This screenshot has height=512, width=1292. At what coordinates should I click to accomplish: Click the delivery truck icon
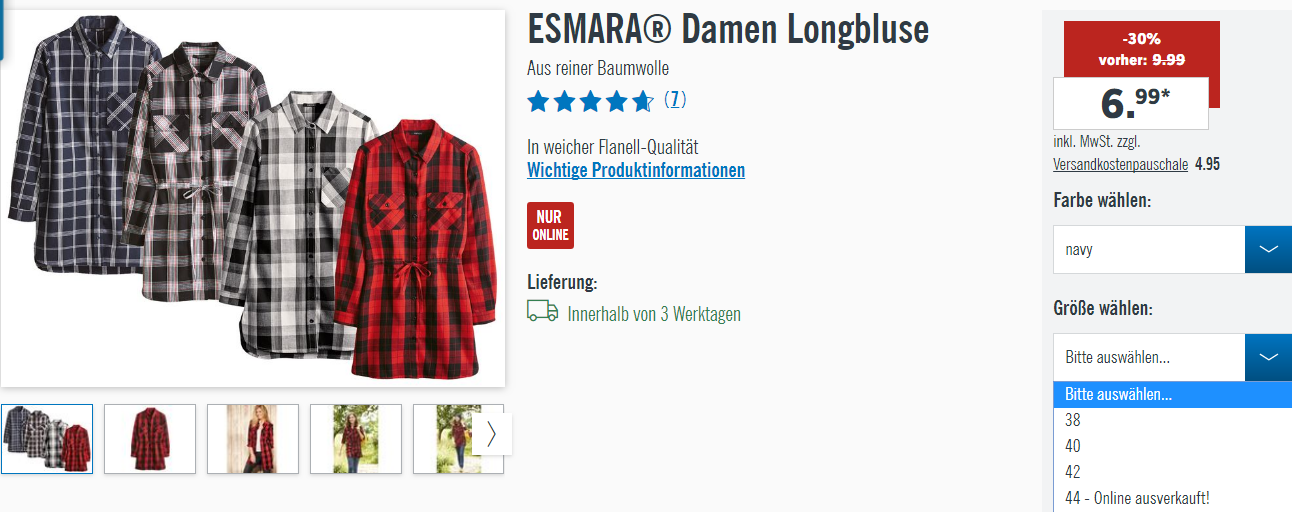(x=542, y=311)
